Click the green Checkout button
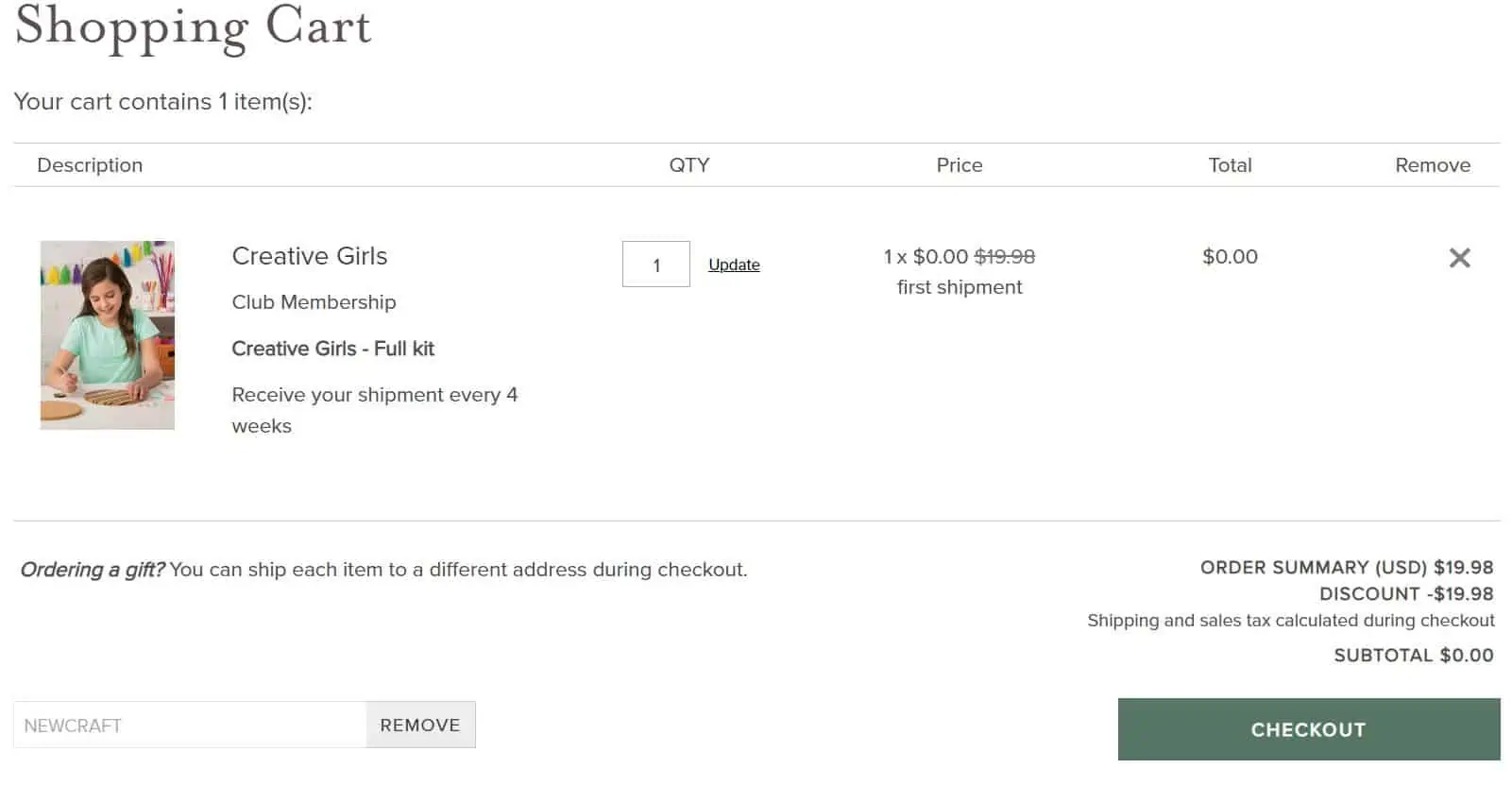Image resolution: width=1512 pixels, height=786 pixels. (1309, 729)
